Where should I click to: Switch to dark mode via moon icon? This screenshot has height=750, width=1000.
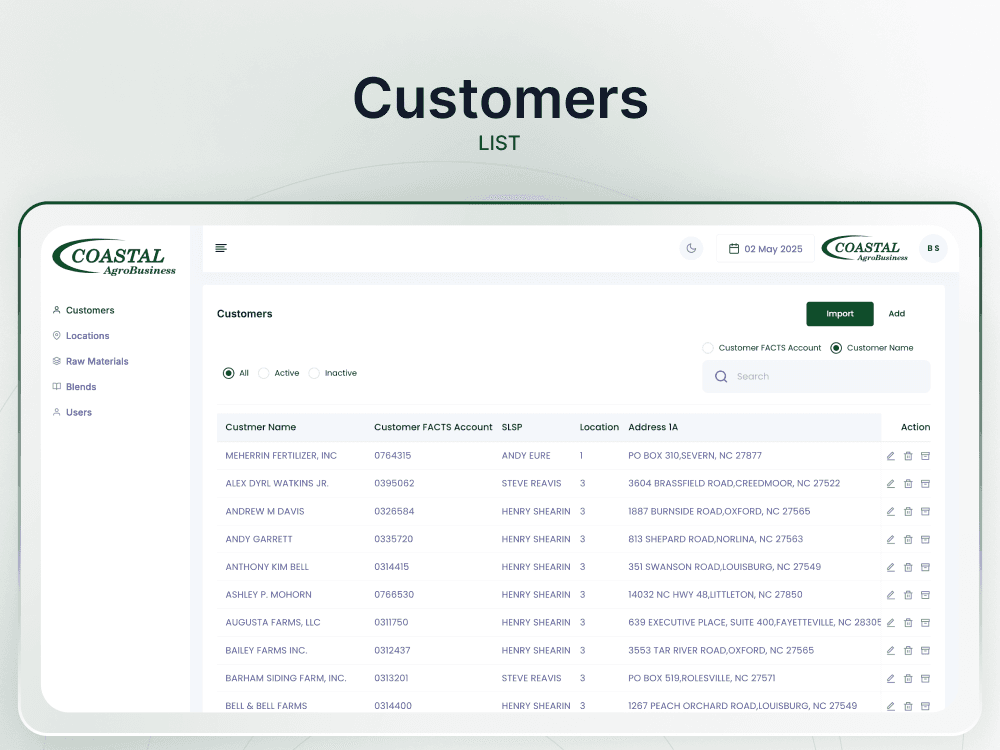pyautogui.click(x=691, y=248)
